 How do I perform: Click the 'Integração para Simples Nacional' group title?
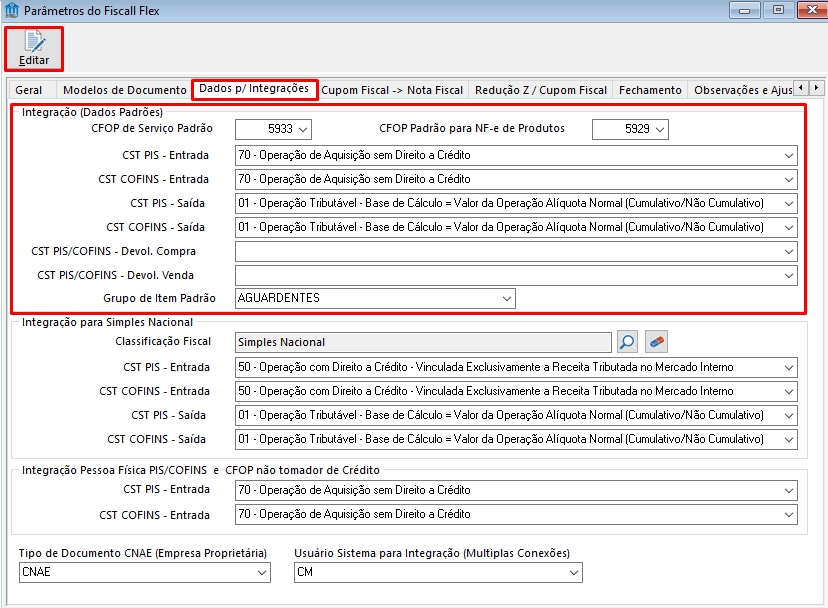click(107, 322)
